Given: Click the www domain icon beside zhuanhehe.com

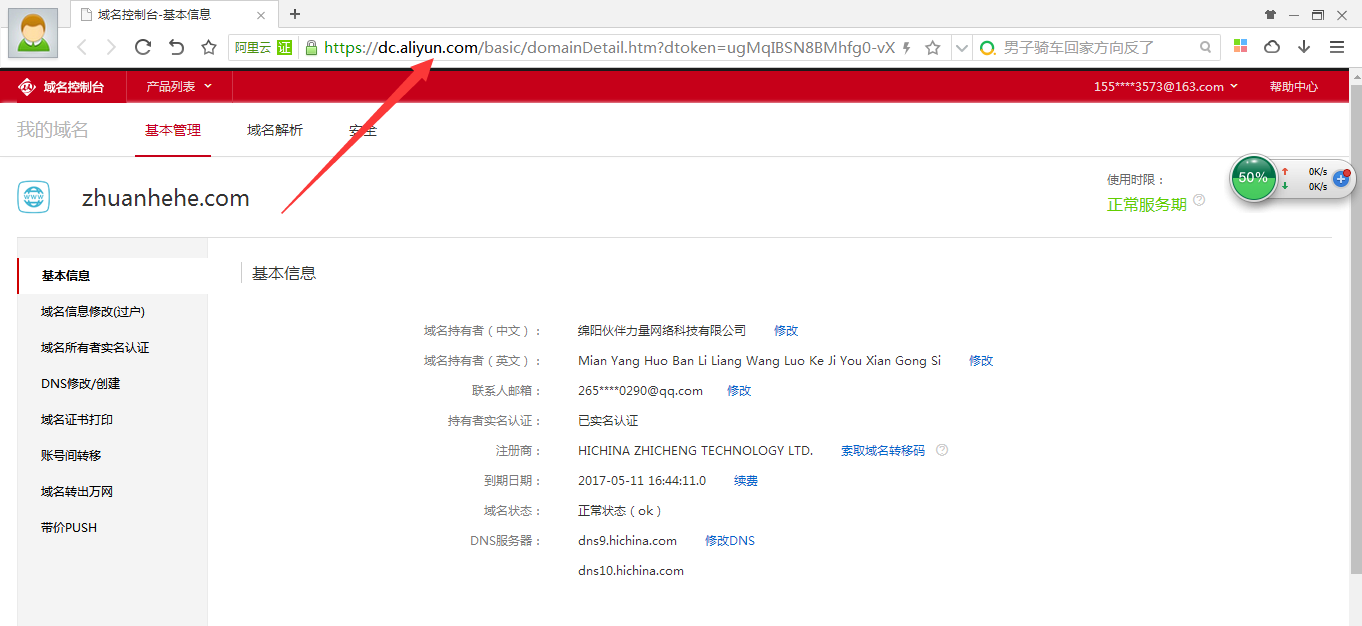Looking at the screenshot, I should click(34, 197).
